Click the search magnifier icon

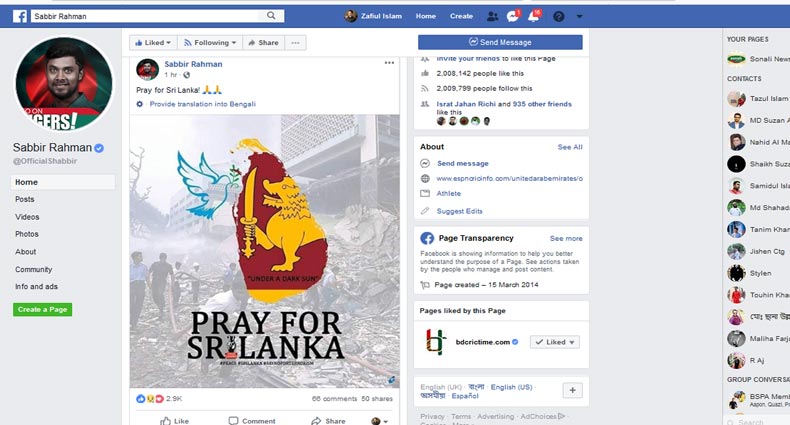click(x=271, y=16)
